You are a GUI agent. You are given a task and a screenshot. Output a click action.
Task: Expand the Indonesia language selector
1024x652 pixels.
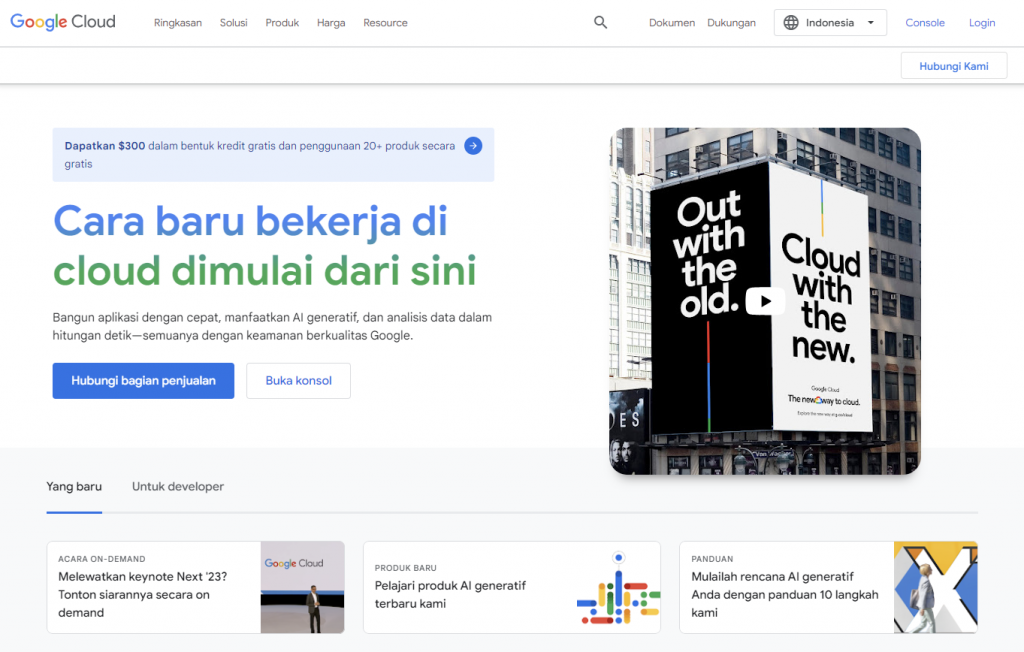(830, 22)
